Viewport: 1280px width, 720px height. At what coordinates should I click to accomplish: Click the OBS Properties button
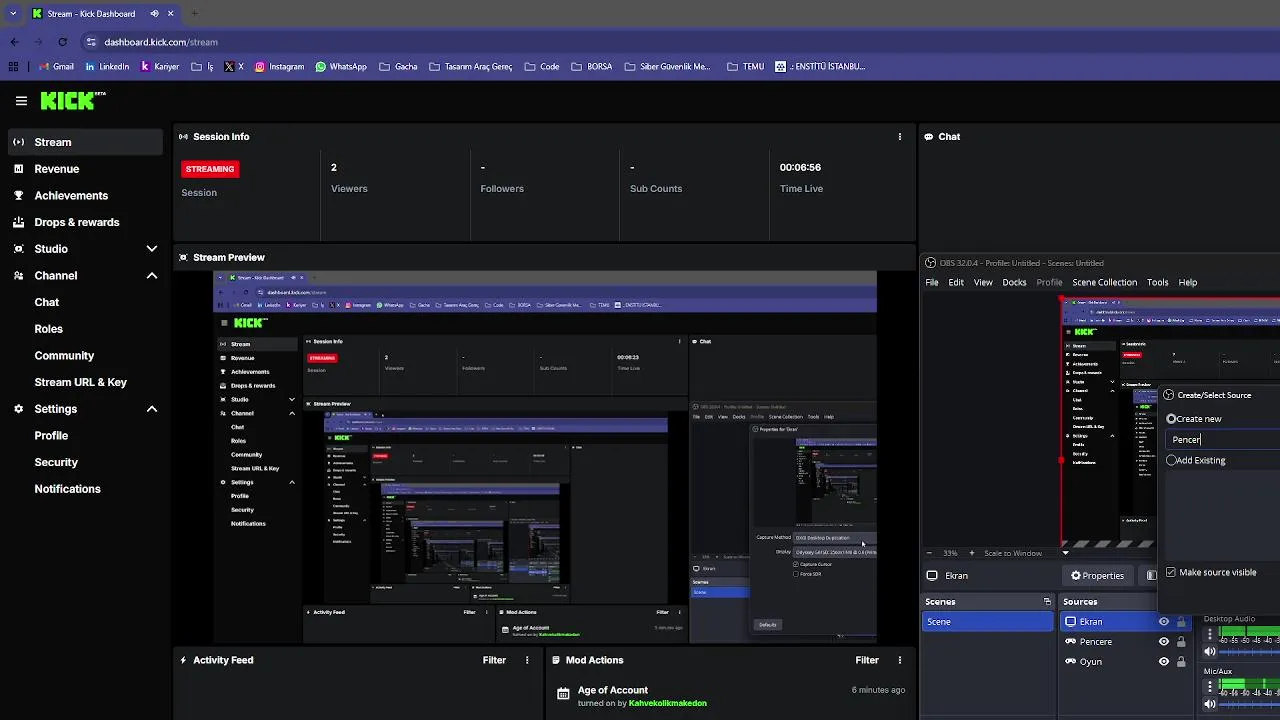click(1097, 576)
